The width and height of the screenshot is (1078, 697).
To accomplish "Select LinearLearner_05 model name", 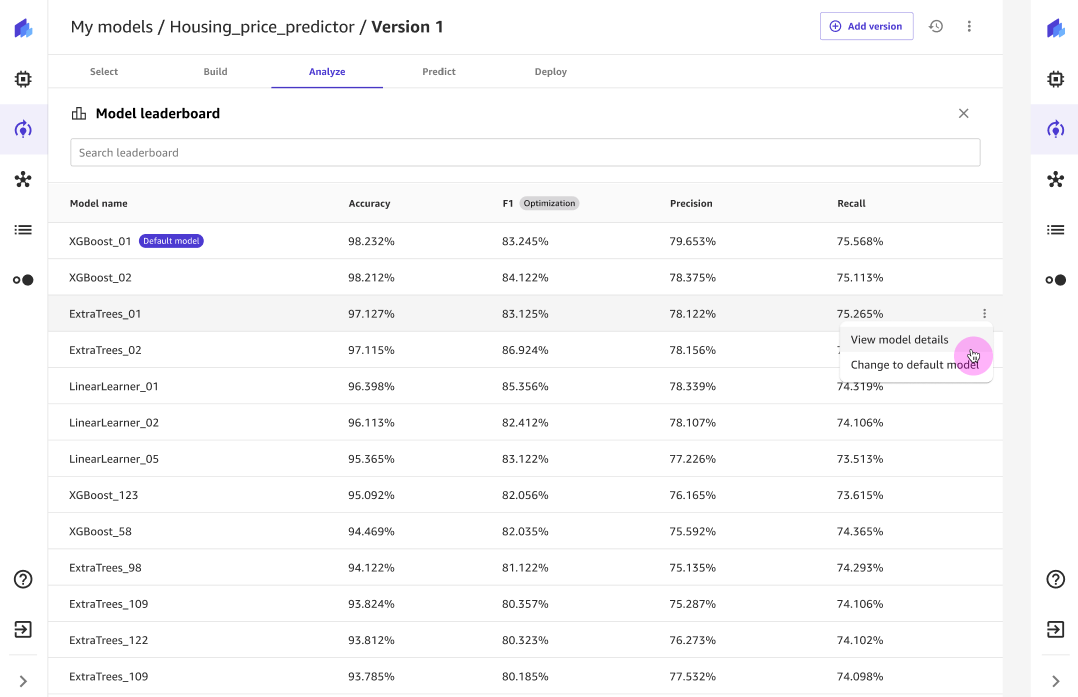I will [114, 459].
